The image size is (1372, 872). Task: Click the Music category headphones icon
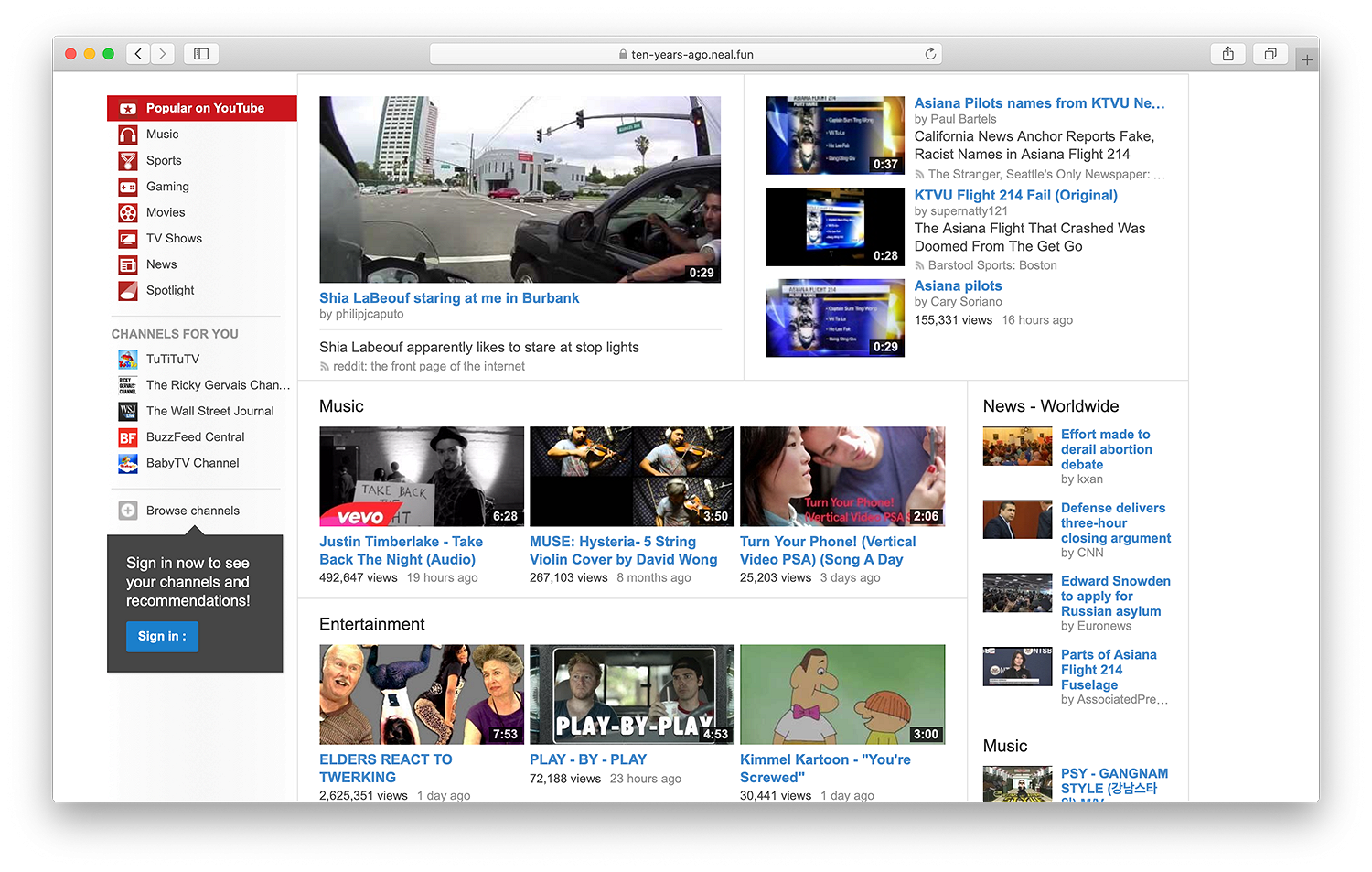coord(128,135)
